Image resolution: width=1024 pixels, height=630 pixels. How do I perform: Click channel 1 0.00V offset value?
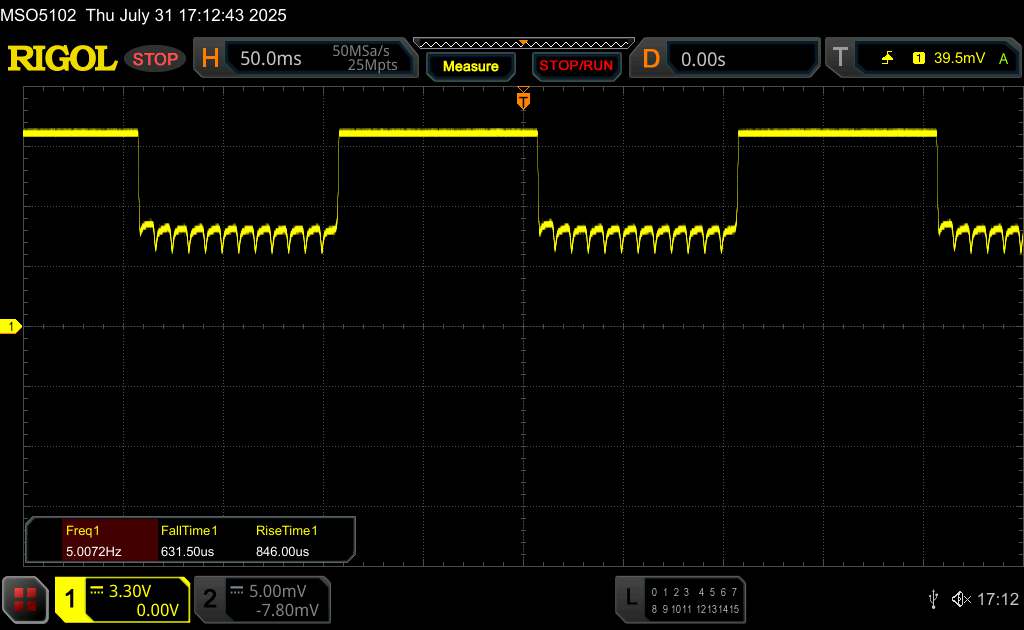(157, 610)
